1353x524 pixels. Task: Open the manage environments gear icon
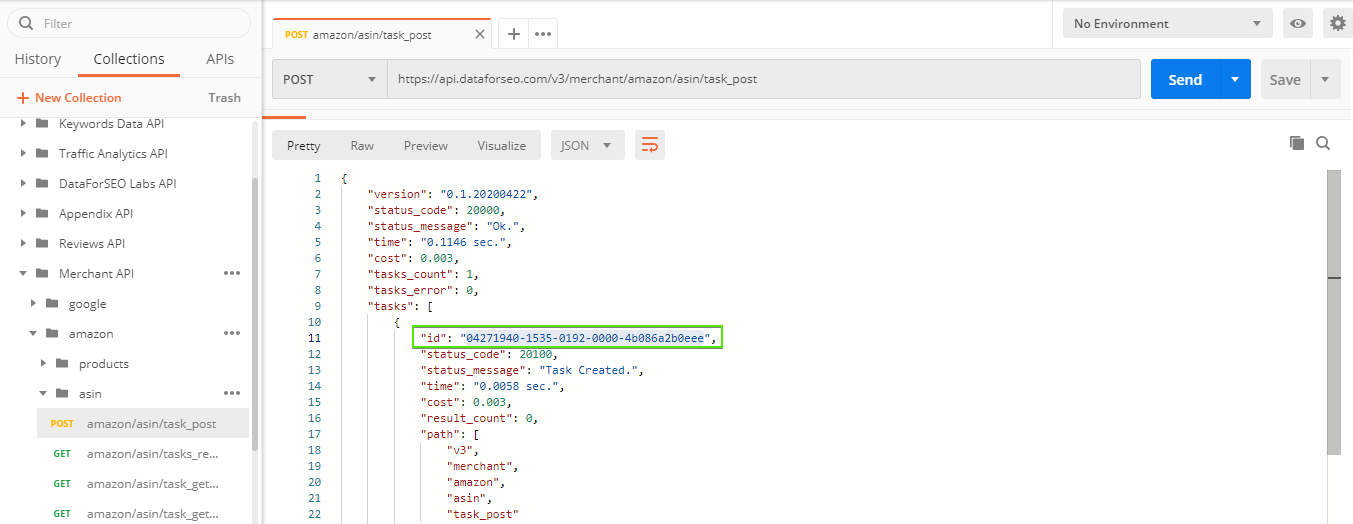click(1337, 23)
